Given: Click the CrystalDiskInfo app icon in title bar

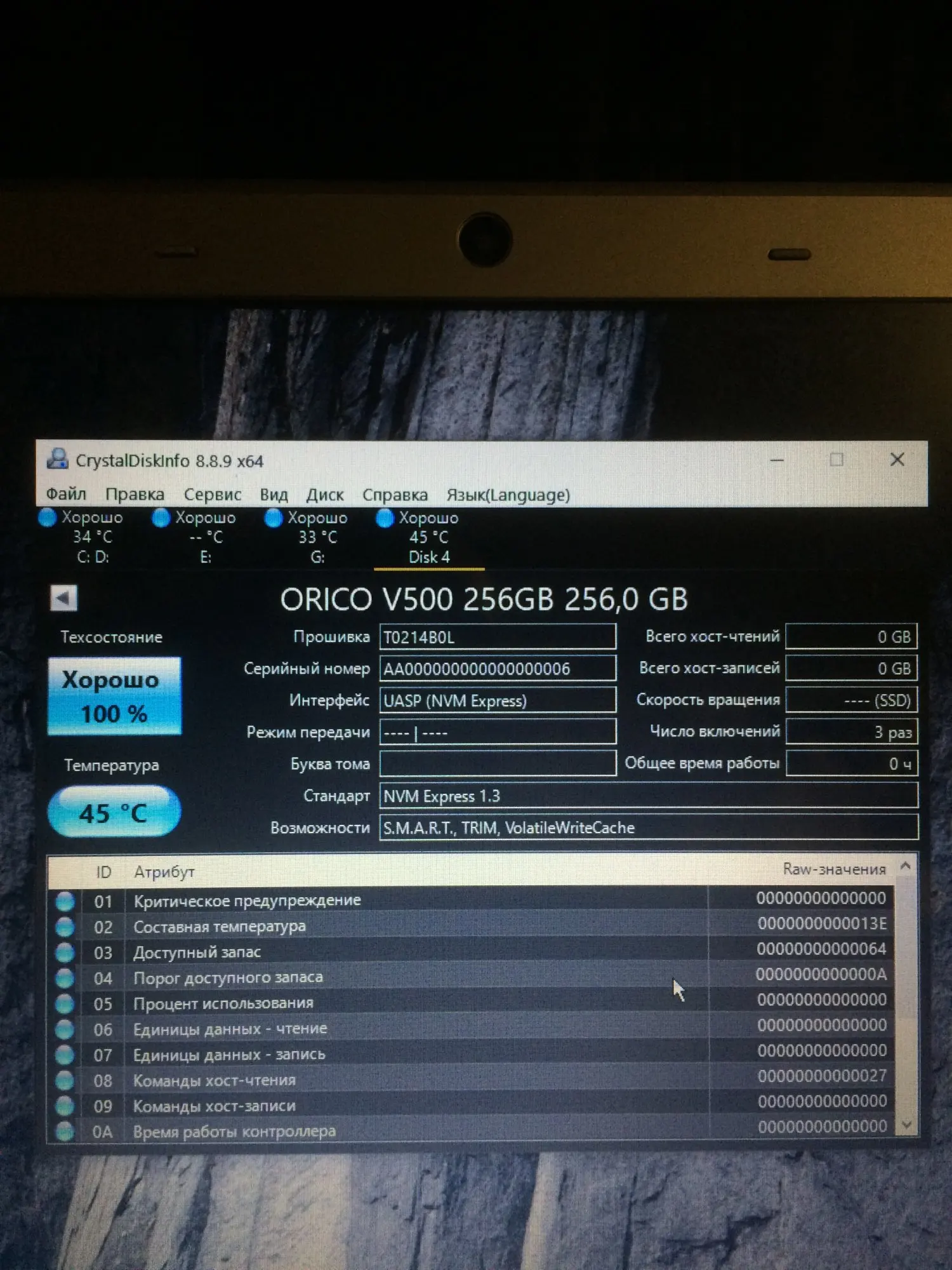Looking at the screenshot, I should (x=57, y=459).
